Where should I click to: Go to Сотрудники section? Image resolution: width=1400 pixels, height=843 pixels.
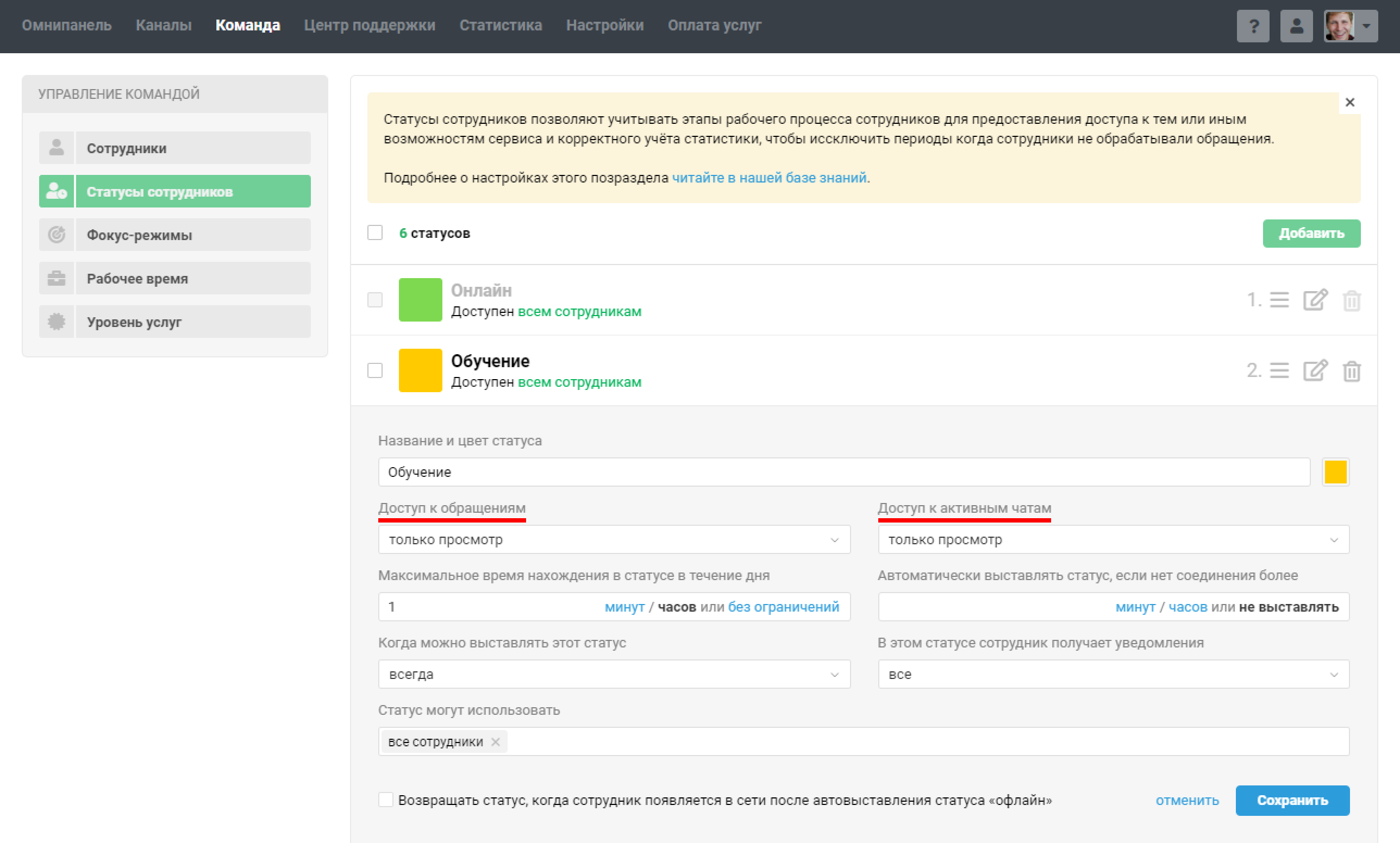[193, 148]
